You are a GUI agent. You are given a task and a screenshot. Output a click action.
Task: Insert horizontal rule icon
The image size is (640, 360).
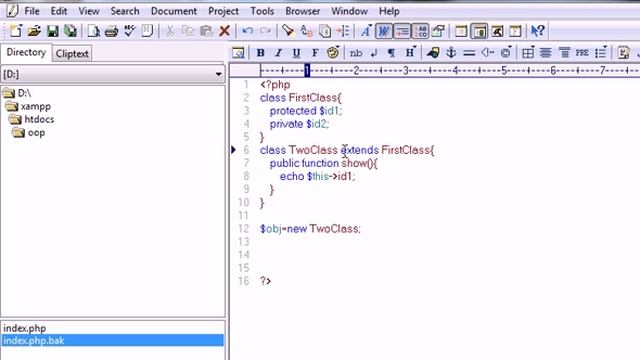(x=469, y=53)
